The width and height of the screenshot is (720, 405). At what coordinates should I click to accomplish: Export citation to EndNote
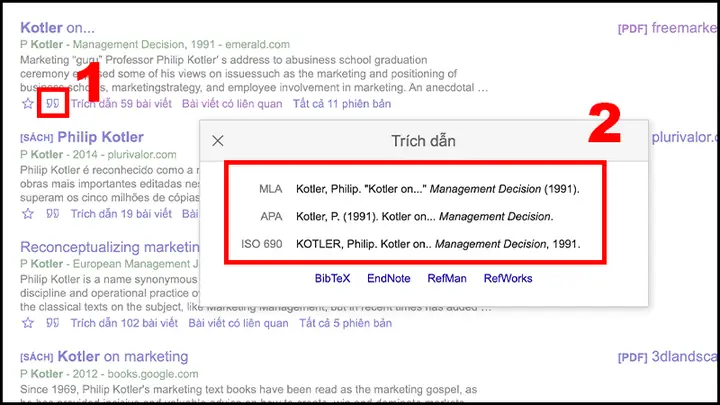point(388,278)
